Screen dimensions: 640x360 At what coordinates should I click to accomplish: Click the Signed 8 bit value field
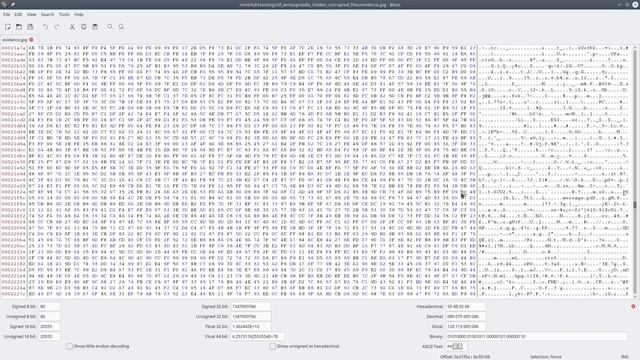(x=49, y=306)
